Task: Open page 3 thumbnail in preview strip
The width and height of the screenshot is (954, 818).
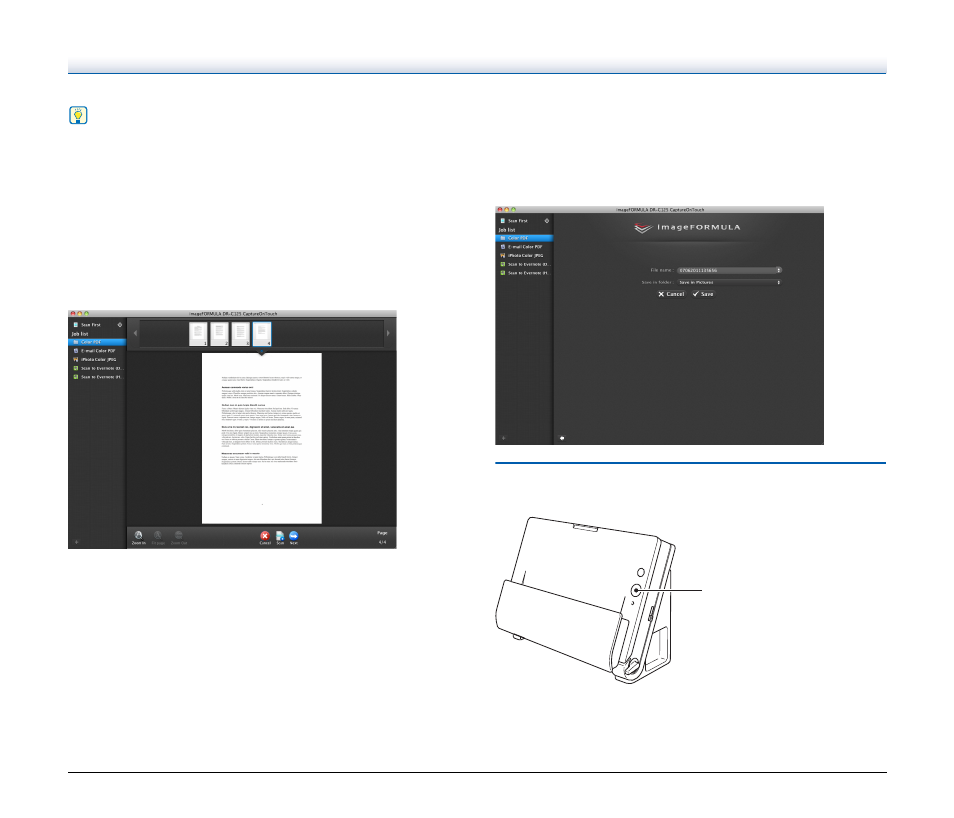Action: [241, 334]
